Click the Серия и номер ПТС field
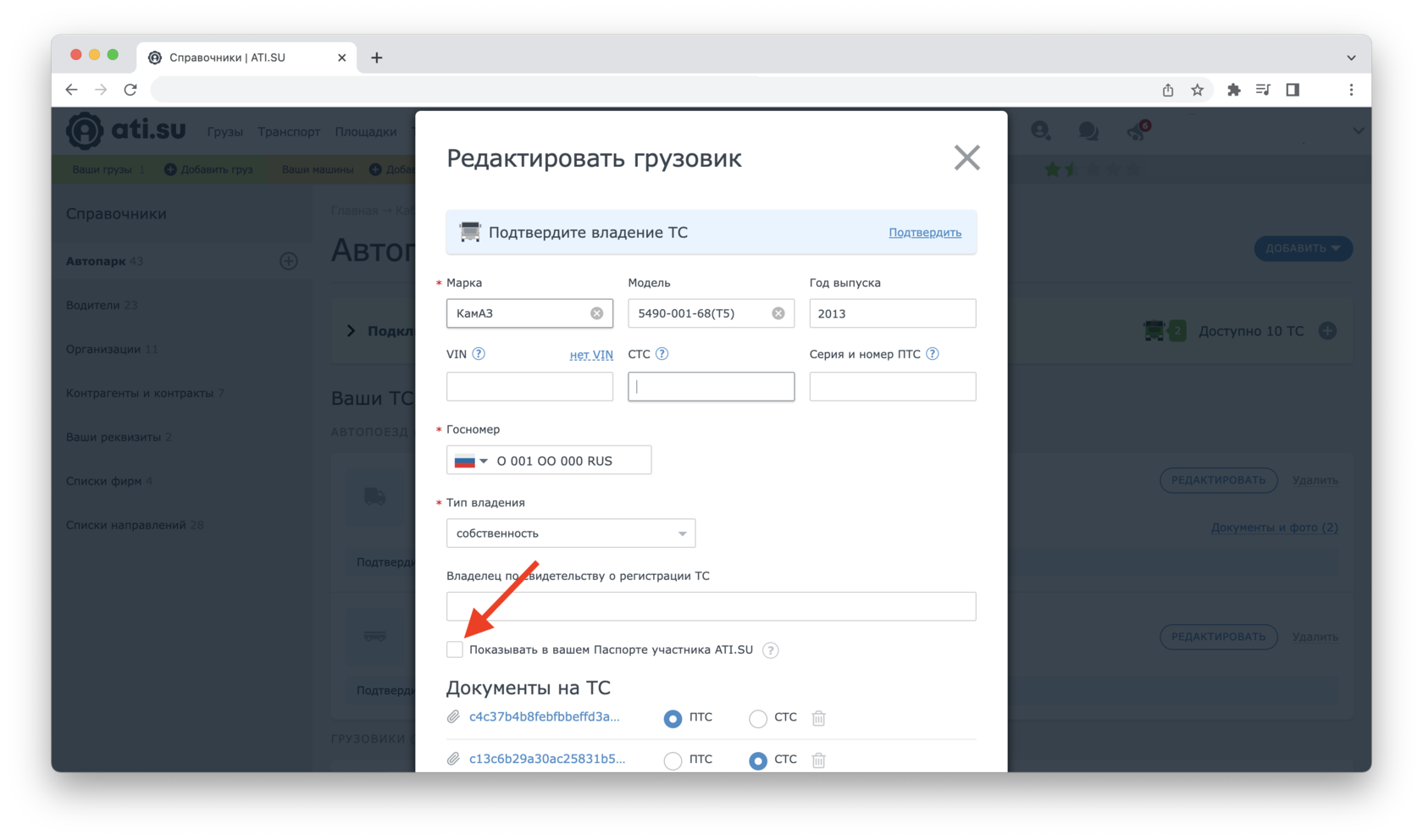1423x840 pixels. (x=893, y=387)
